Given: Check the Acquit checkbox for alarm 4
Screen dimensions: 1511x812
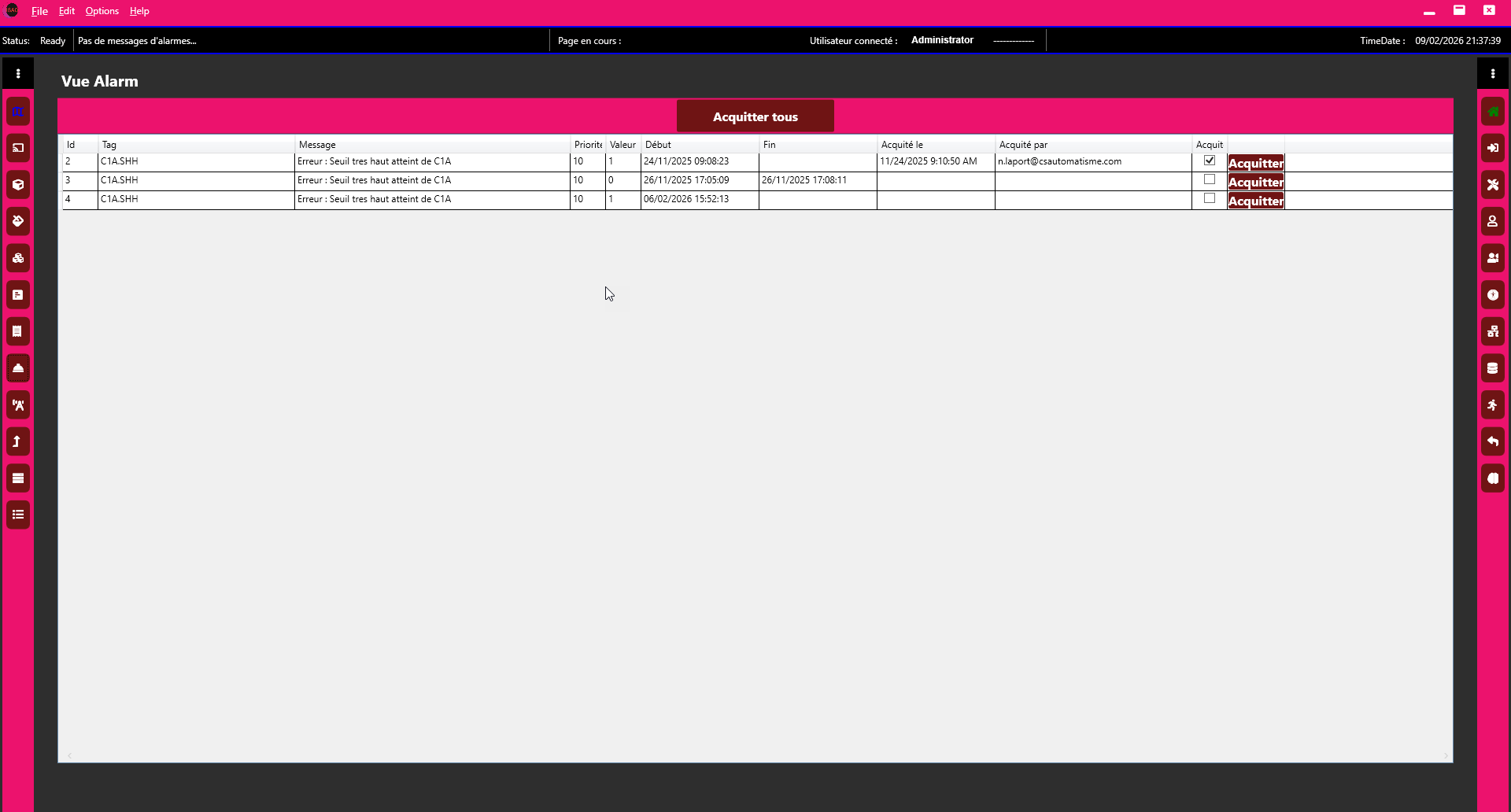Looking at the screenshot, I should 1210,198.
